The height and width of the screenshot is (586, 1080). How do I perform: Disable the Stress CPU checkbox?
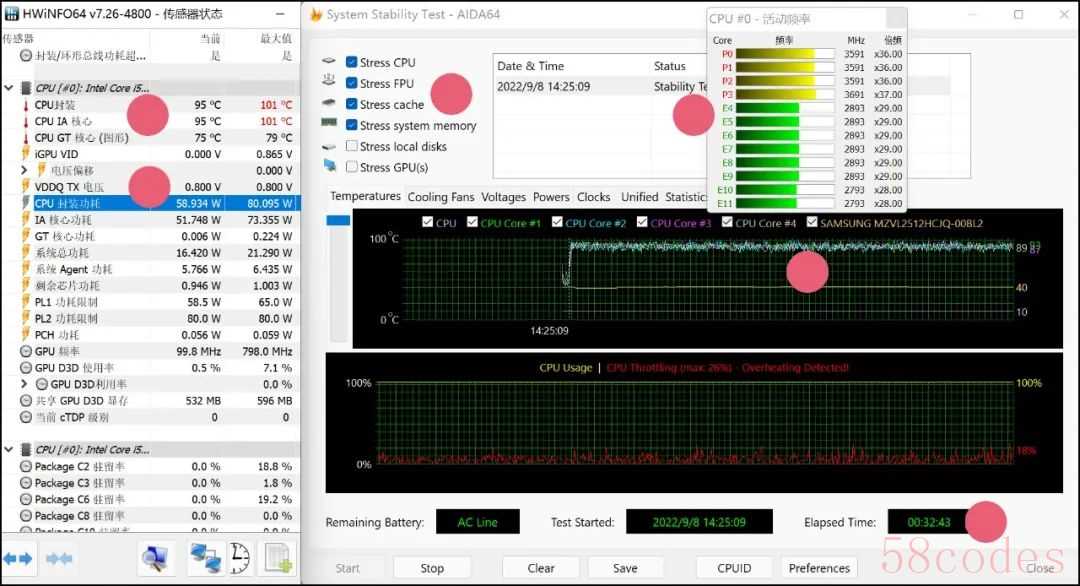click(x=352, y=63)
